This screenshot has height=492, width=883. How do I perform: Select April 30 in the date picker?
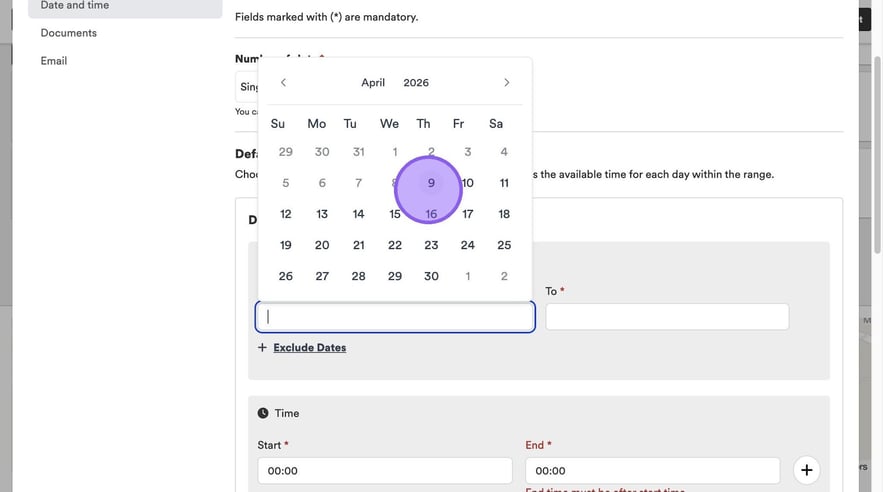coord(431,276)
